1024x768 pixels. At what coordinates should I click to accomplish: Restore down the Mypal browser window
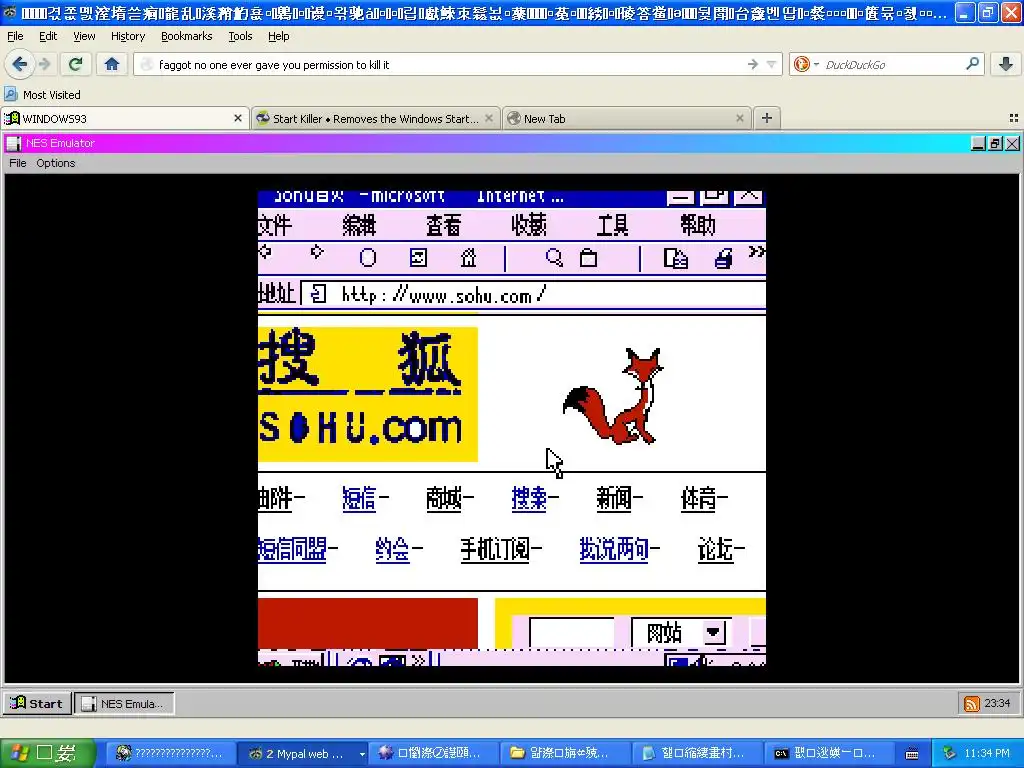tap(988, 12)
